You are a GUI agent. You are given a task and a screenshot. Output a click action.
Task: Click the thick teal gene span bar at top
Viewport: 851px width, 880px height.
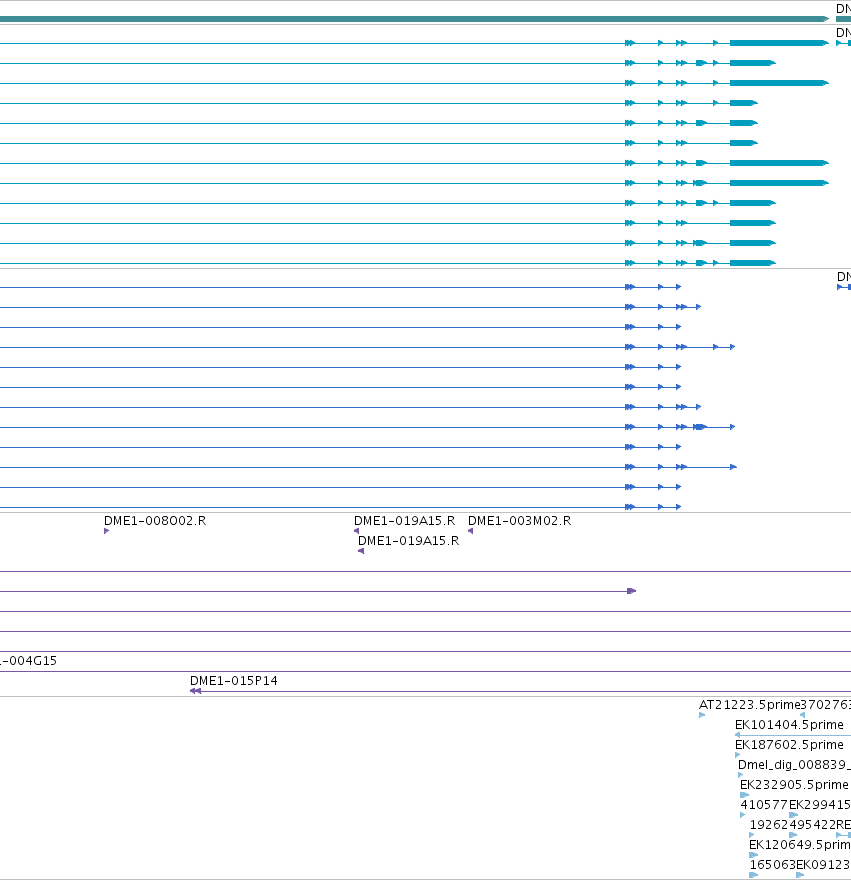pyautogui.click(x=414, y=19)
